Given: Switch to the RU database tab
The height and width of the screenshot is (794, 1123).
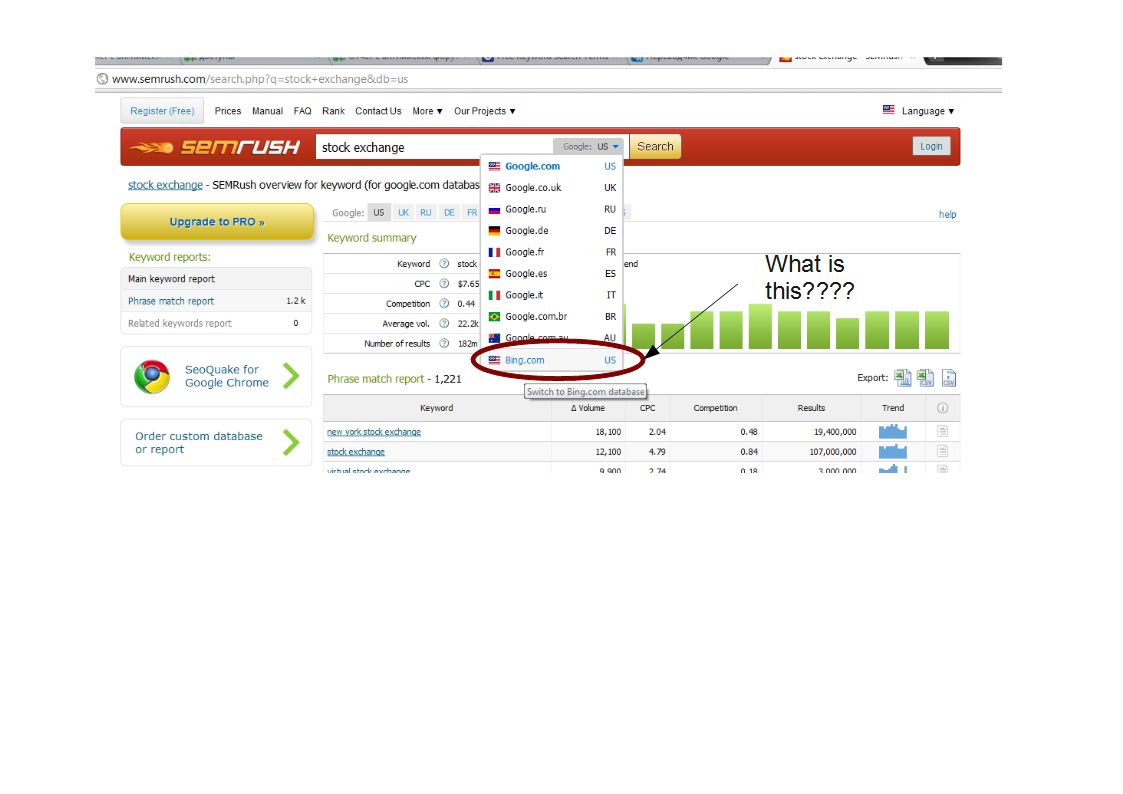Looking at the screenshot, I should point(426,213).
